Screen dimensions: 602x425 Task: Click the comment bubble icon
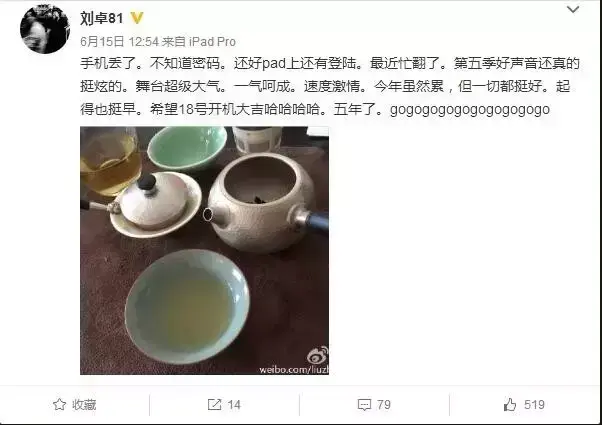[x=364, y=405]
